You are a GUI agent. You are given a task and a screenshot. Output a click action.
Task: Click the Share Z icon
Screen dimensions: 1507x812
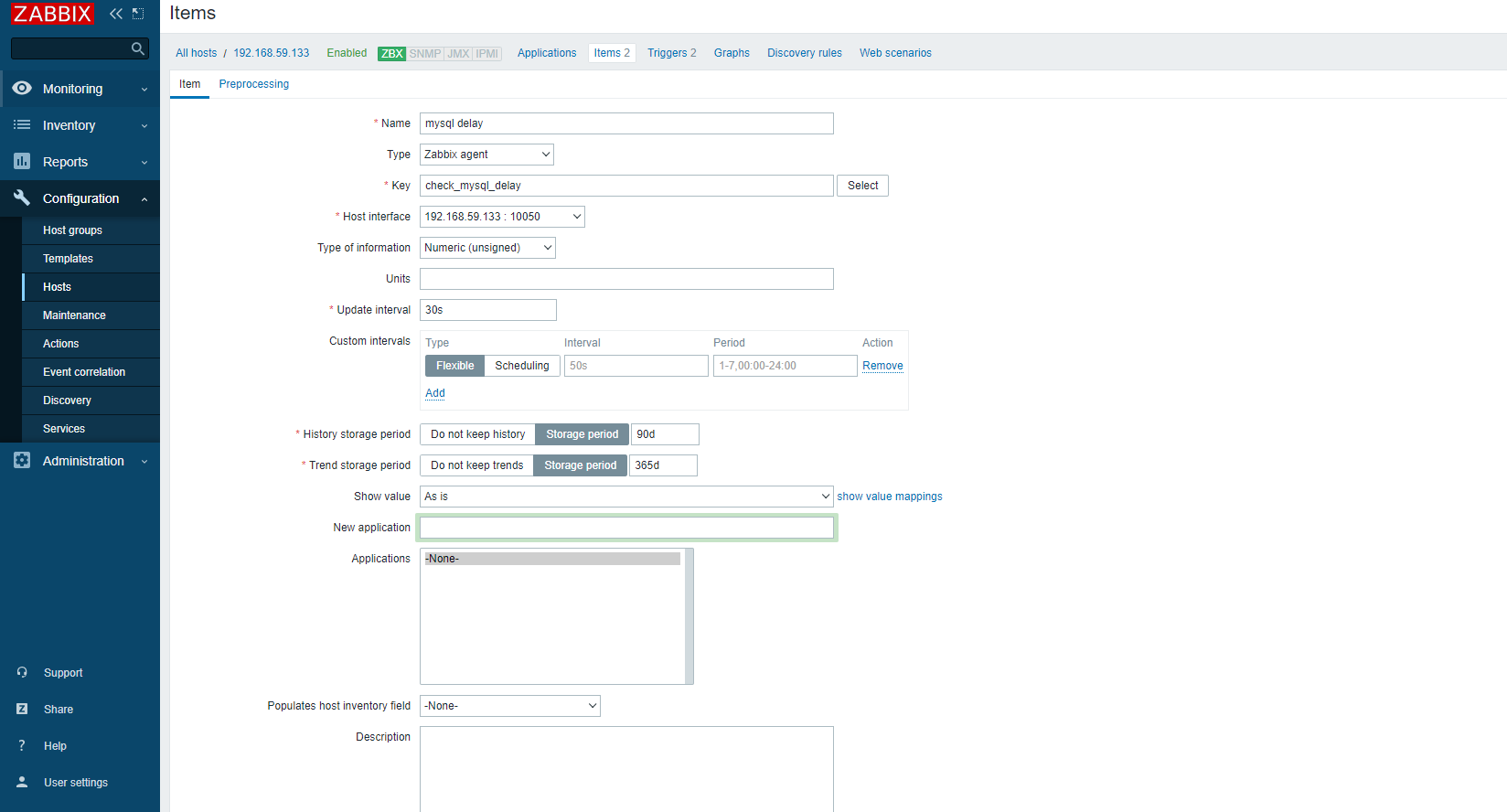coord(22,710)
